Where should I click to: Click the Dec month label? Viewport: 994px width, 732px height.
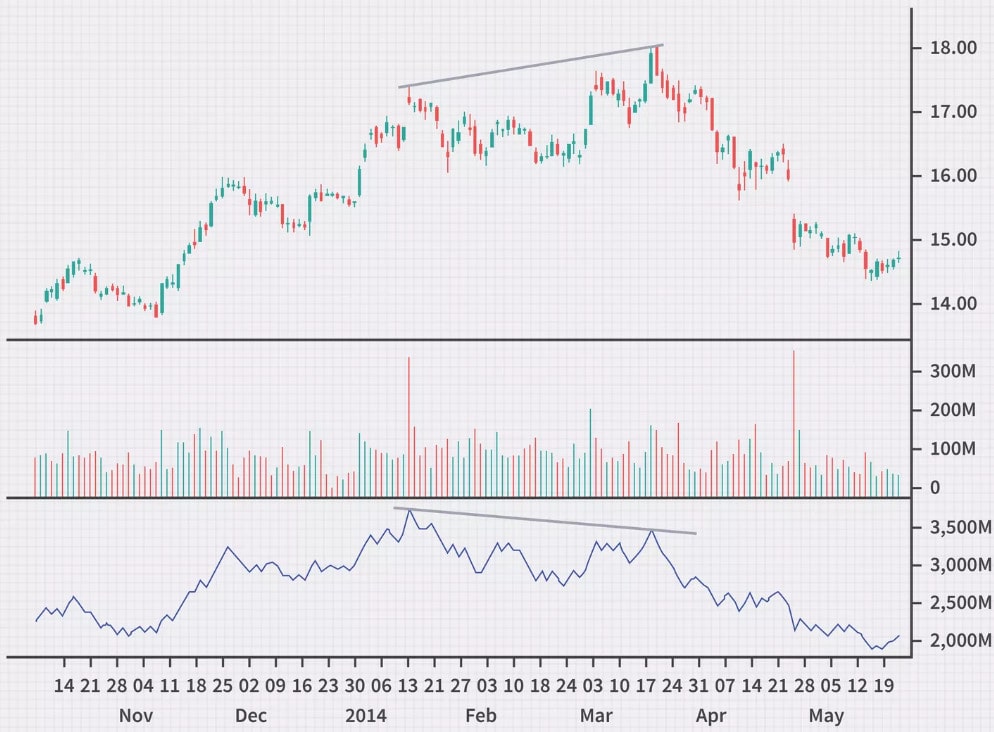point(250,716)
